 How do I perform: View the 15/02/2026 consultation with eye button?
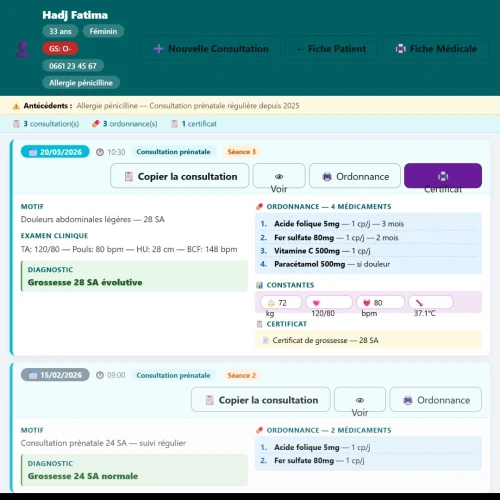[x=360, y=400]
